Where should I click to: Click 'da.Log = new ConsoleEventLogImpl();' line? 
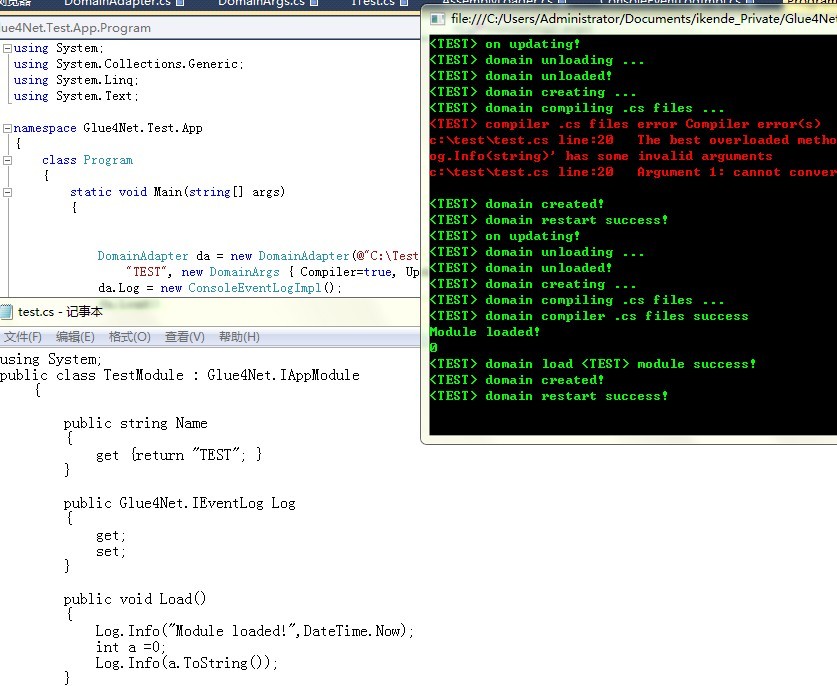click(x=219, y=288)
